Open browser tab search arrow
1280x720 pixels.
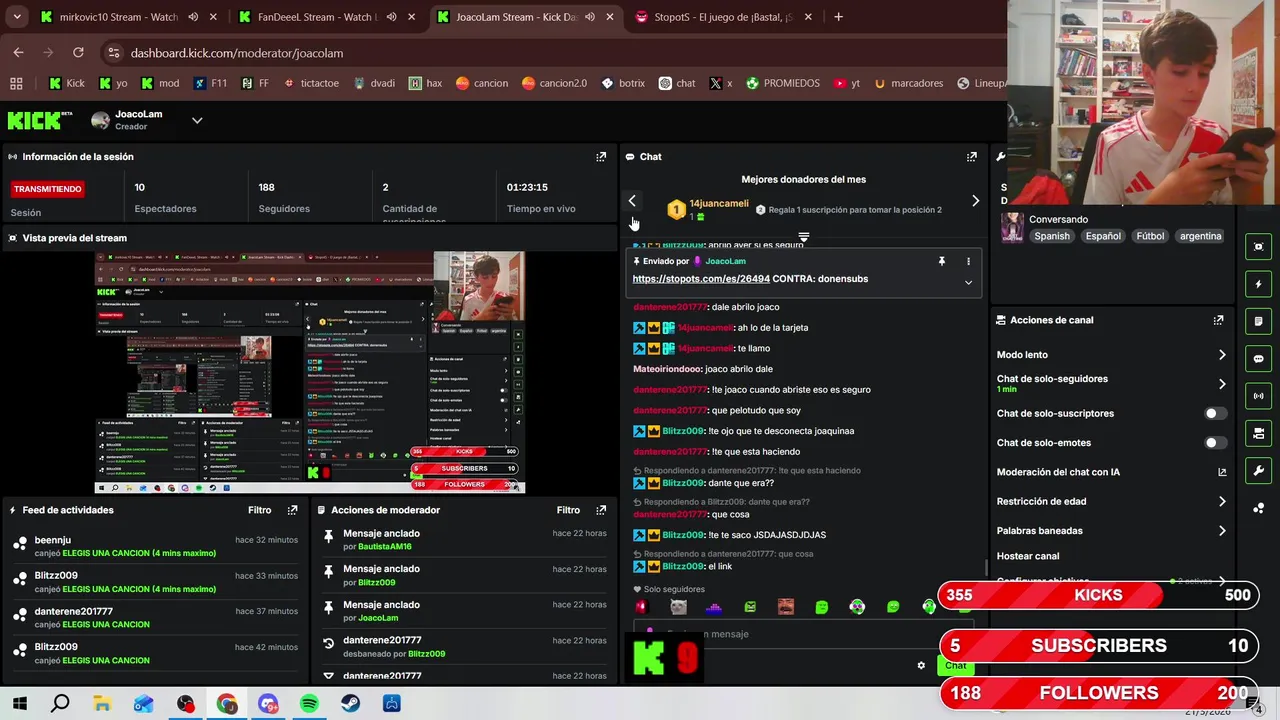(16, 17)
